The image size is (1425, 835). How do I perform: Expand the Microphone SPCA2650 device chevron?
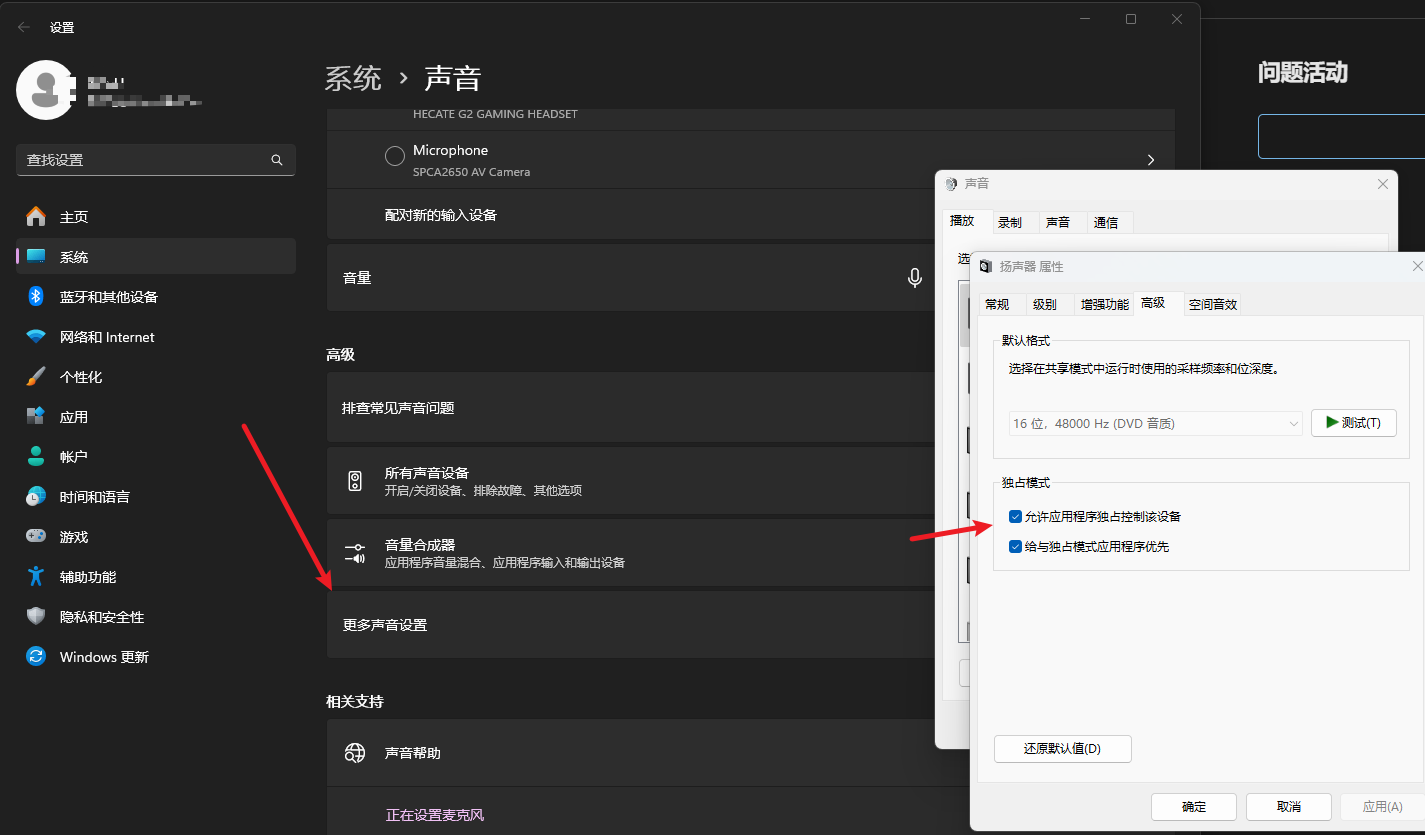pos(1151,160)
